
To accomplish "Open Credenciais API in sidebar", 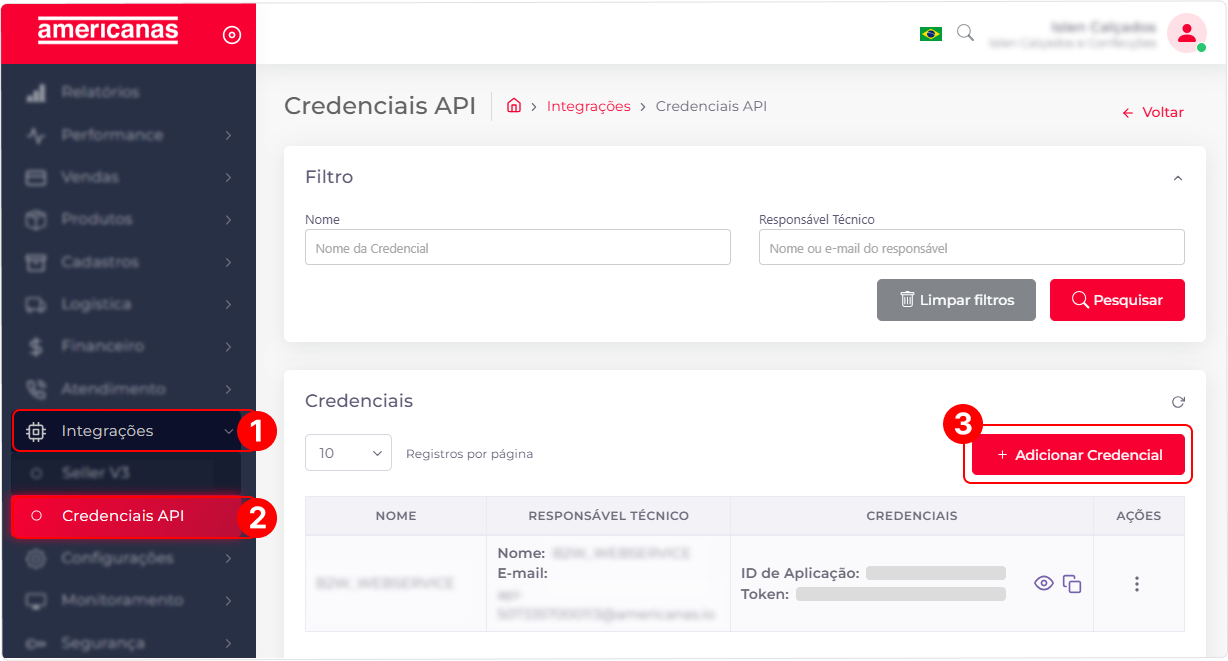I will [123, 516].
